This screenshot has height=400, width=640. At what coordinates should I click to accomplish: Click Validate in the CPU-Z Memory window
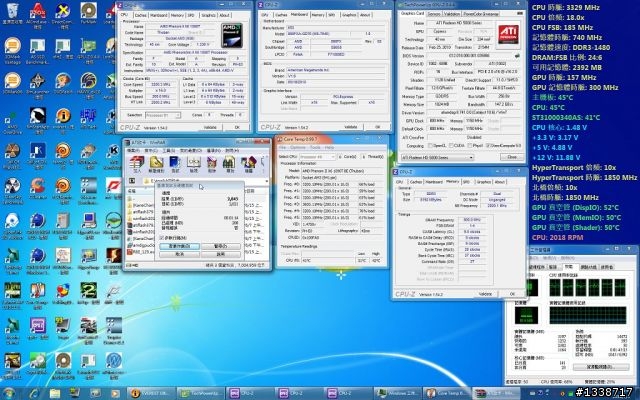pyautogui.click(x=485, y=294)
